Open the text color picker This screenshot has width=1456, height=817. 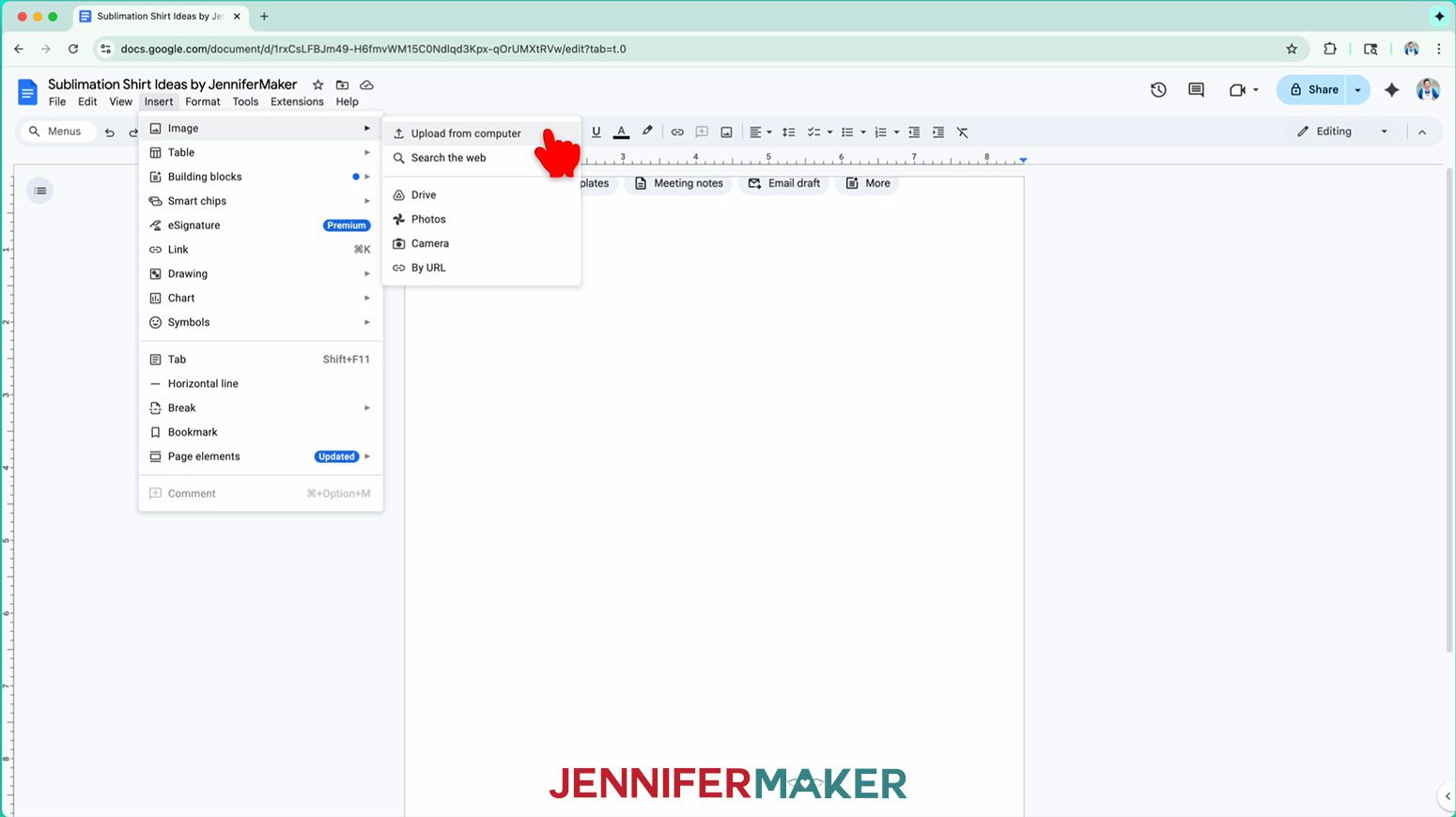pos(621,132)
